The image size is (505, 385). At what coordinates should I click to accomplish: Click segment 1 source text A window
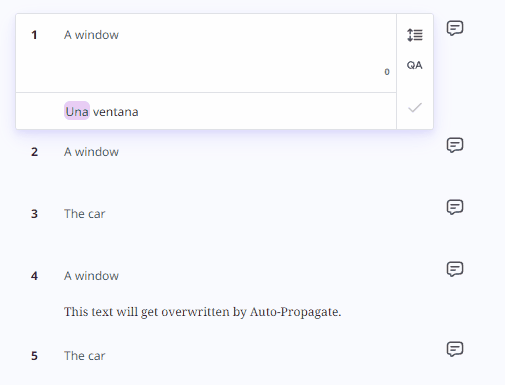point(91,35)
